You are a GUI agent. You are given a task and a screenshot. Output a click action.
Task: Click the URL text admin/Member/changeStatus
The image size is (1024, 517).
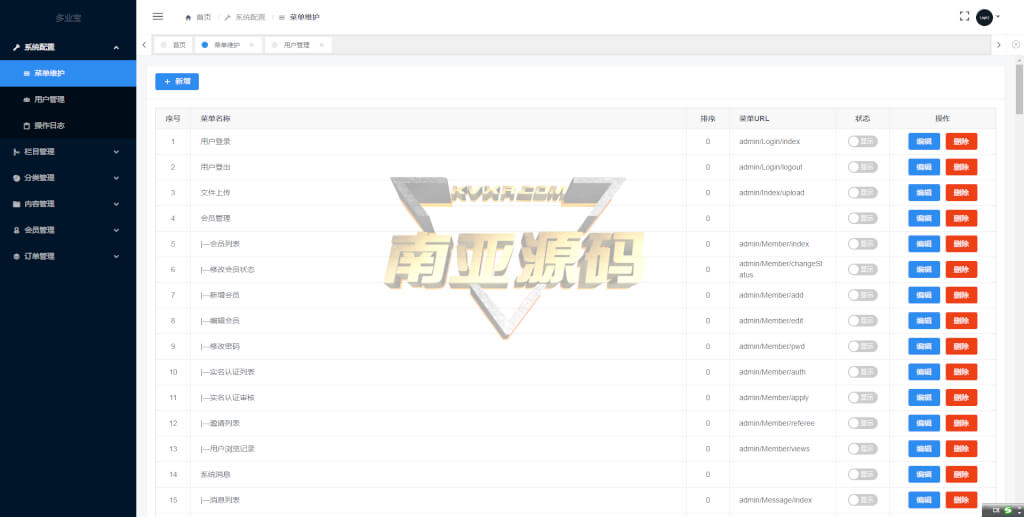(x=780, y=270)
